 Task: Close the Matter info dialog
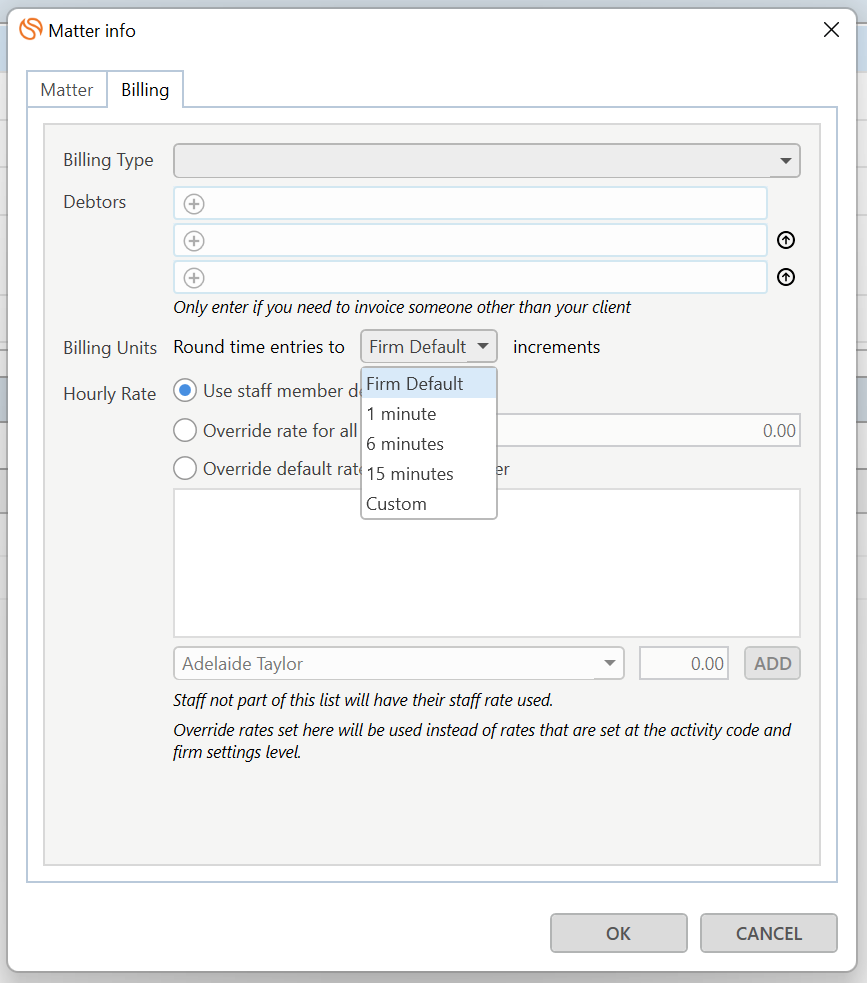830,30
